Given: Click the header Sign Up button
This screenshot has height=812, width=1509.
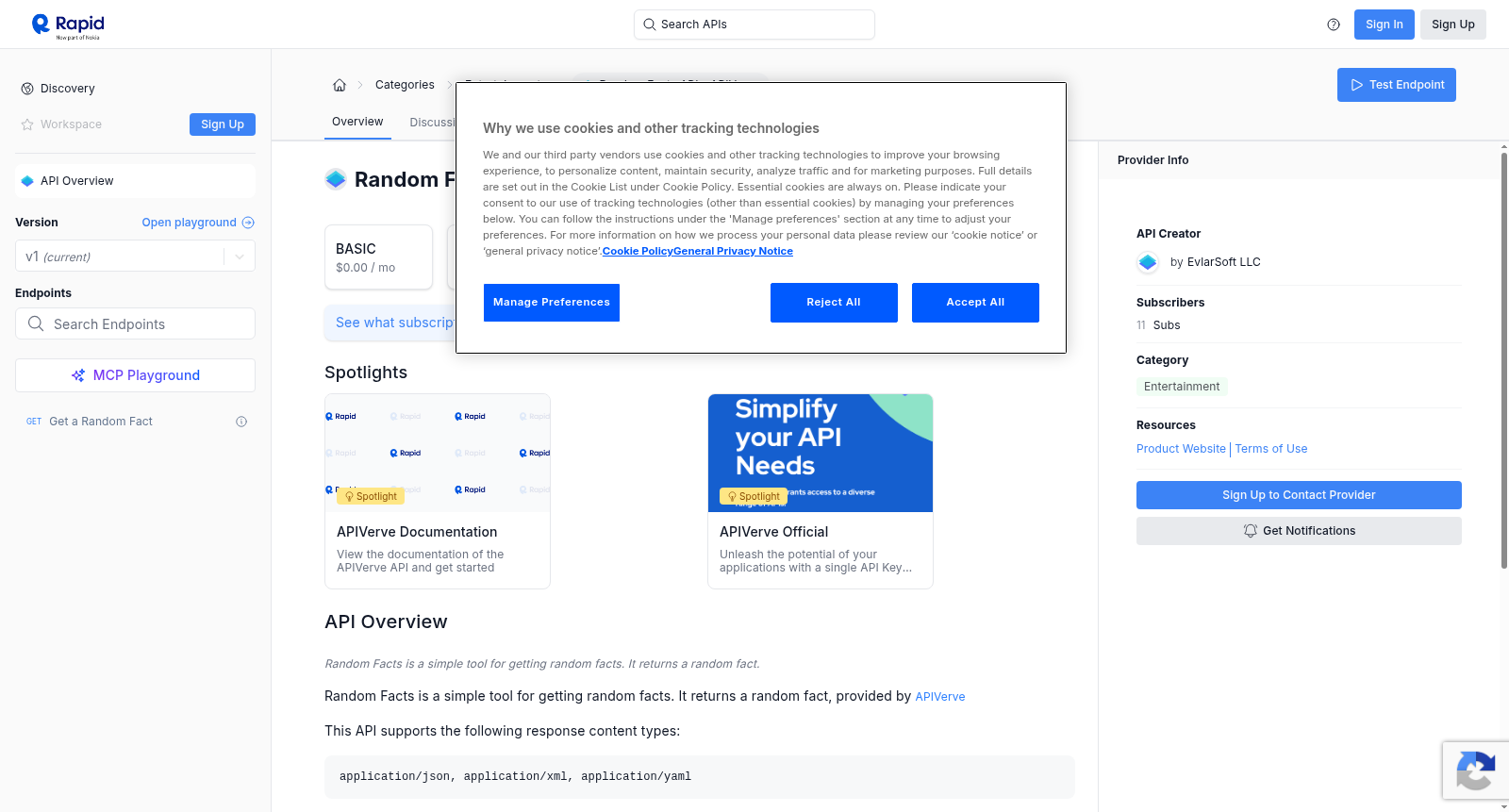Looking at the screenshot, I should point(1453,25).
